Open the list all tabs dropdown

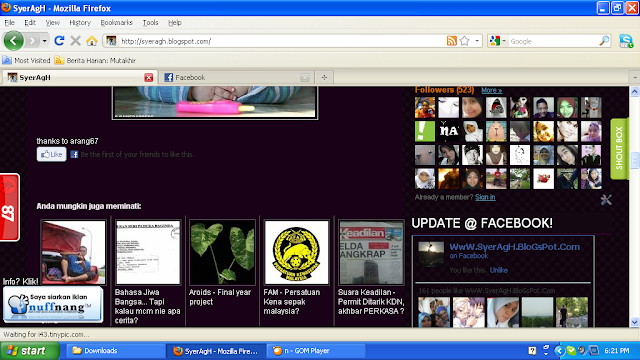(x=635, y=77)
